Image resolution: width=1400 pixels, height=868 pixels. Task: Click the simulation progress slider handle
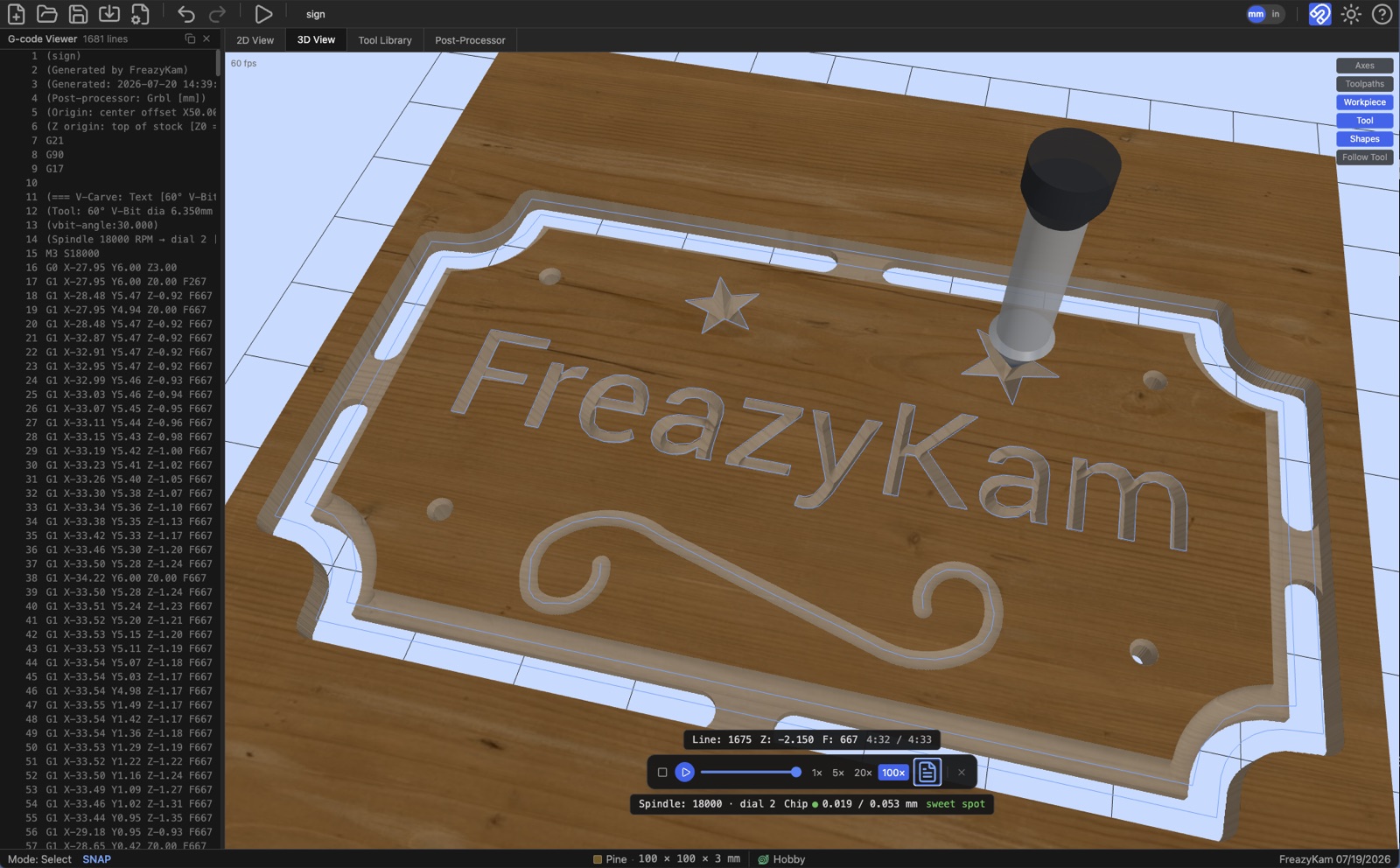(x=795, y=773)
